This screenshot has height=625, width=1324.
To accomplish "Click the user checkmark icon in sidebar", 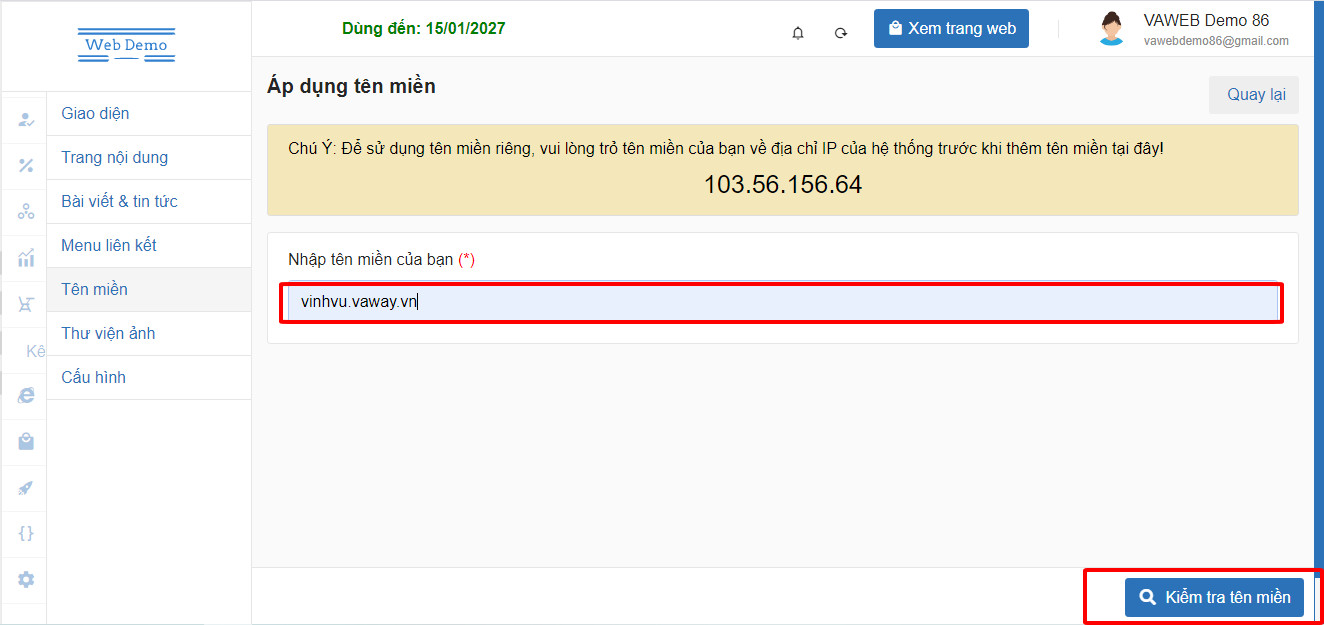I will [26, 120].
